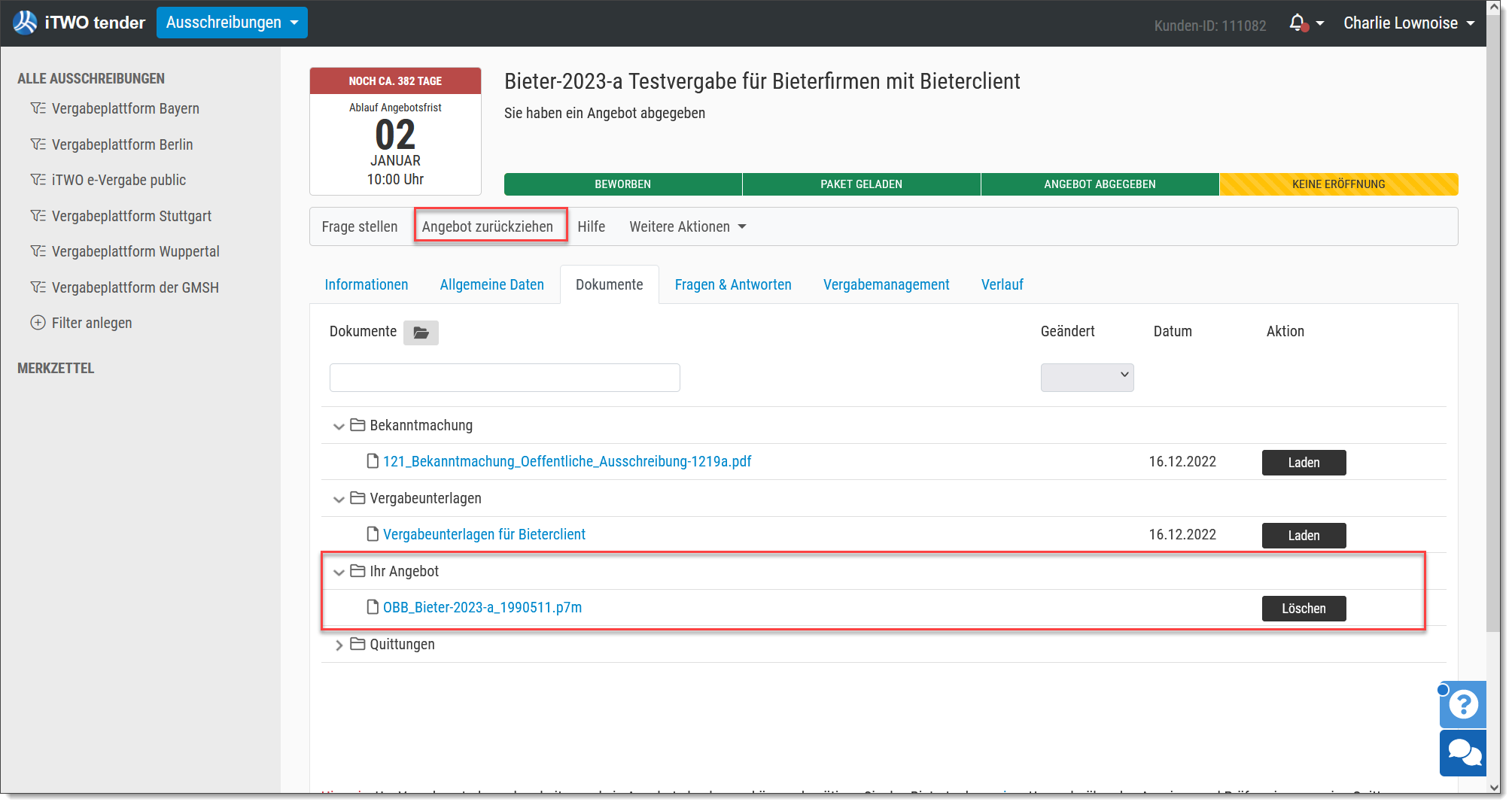The width and height of the screenshot is (1512, 805).
Task: Open the Ausschreibungen dropdown menu
Action: tap(232, 23)
